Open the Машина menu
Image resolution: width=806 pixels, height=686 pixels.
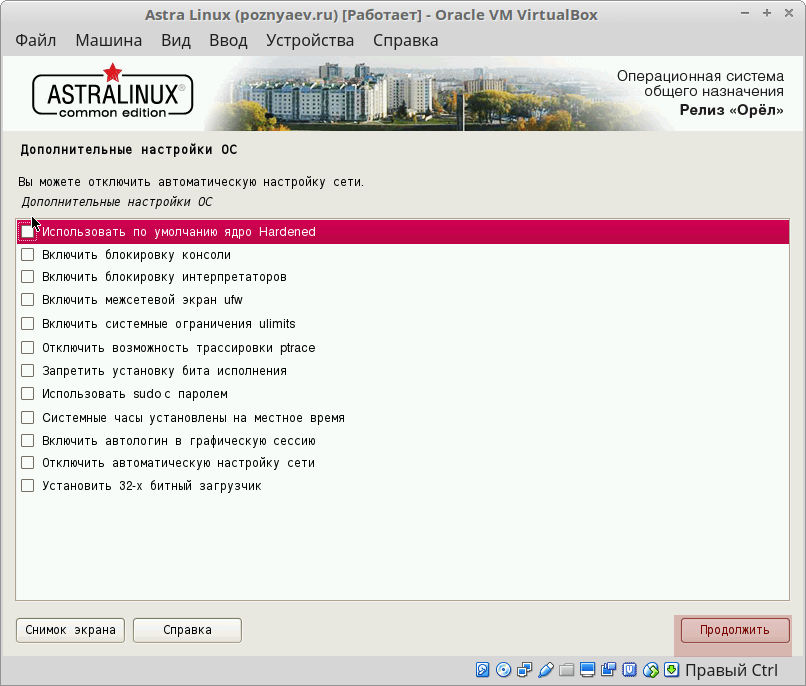click(x=108, y=41)
